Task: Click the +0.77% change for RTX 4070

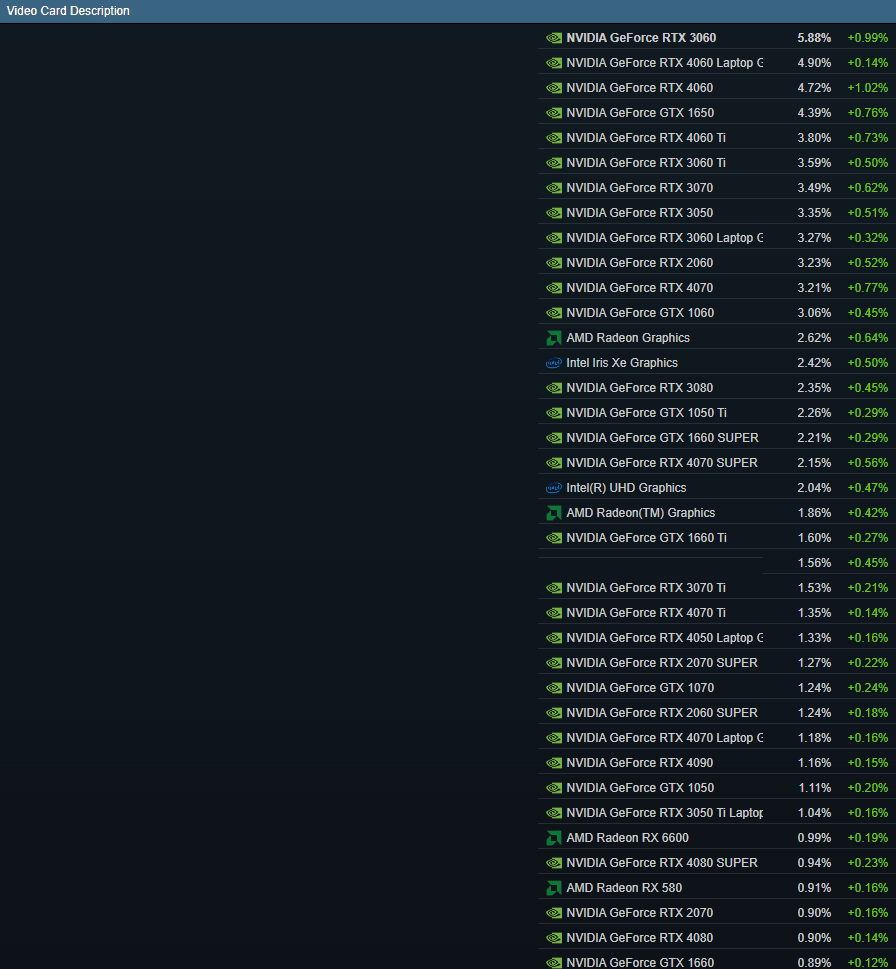Action: pyautogui.click(x=867, y=288)
